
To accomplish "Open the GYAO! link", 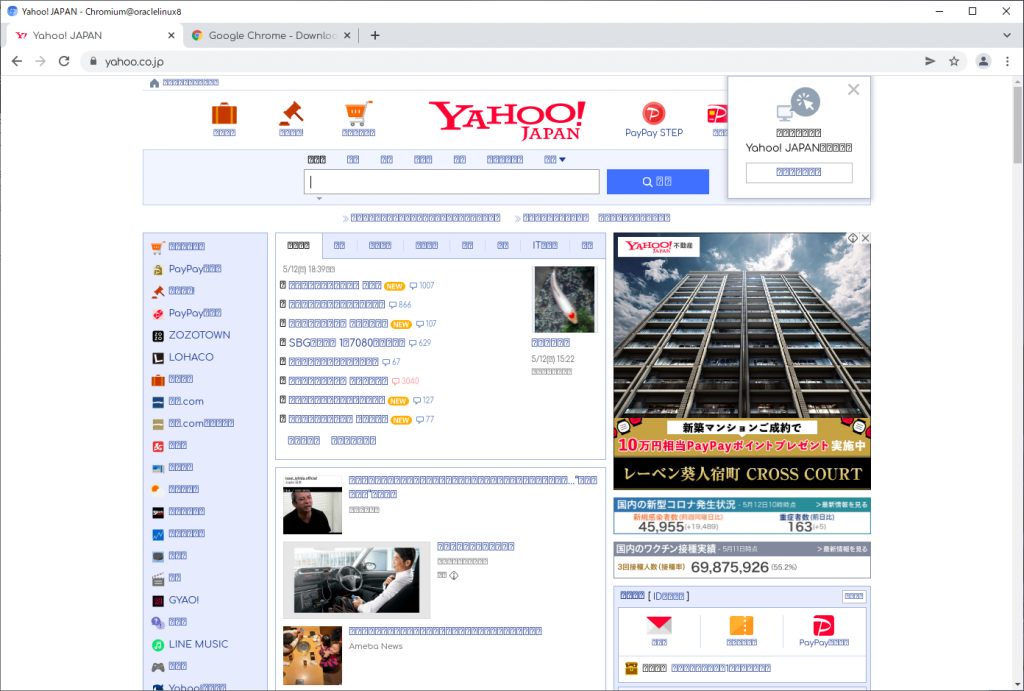I will pyautogui.click(x=184, y=600).
